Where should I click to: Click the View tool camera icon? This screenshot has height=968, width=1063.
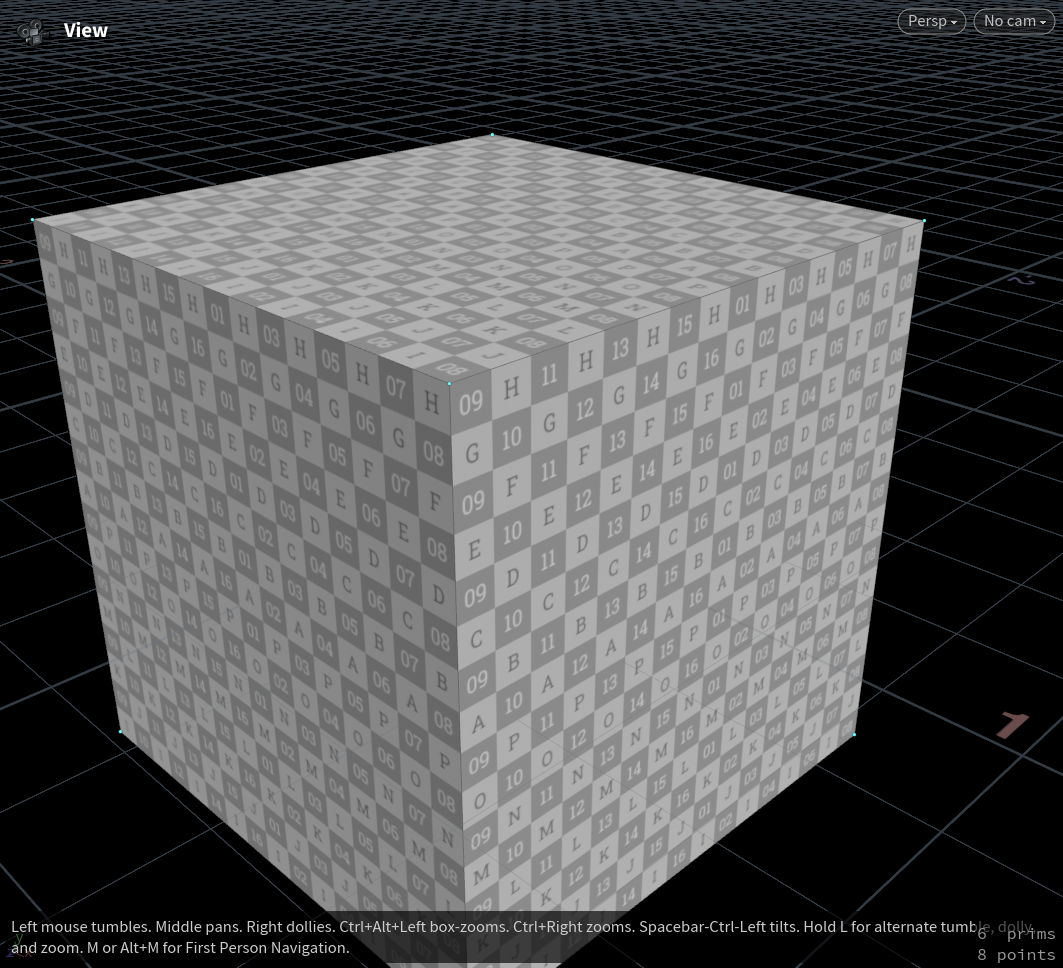click(32, 31)
